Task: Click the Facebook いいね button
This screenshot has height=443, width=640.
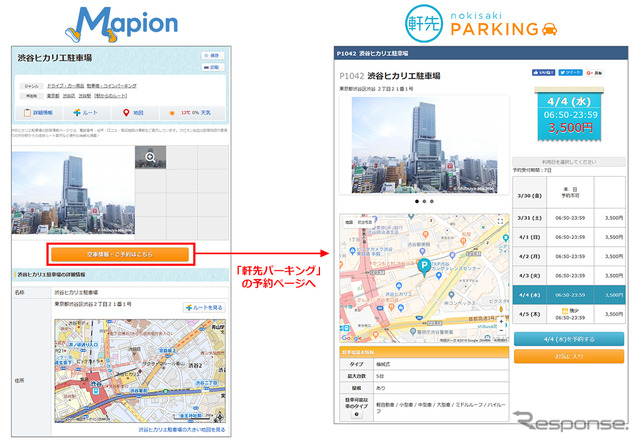Action: coord(543,73)
